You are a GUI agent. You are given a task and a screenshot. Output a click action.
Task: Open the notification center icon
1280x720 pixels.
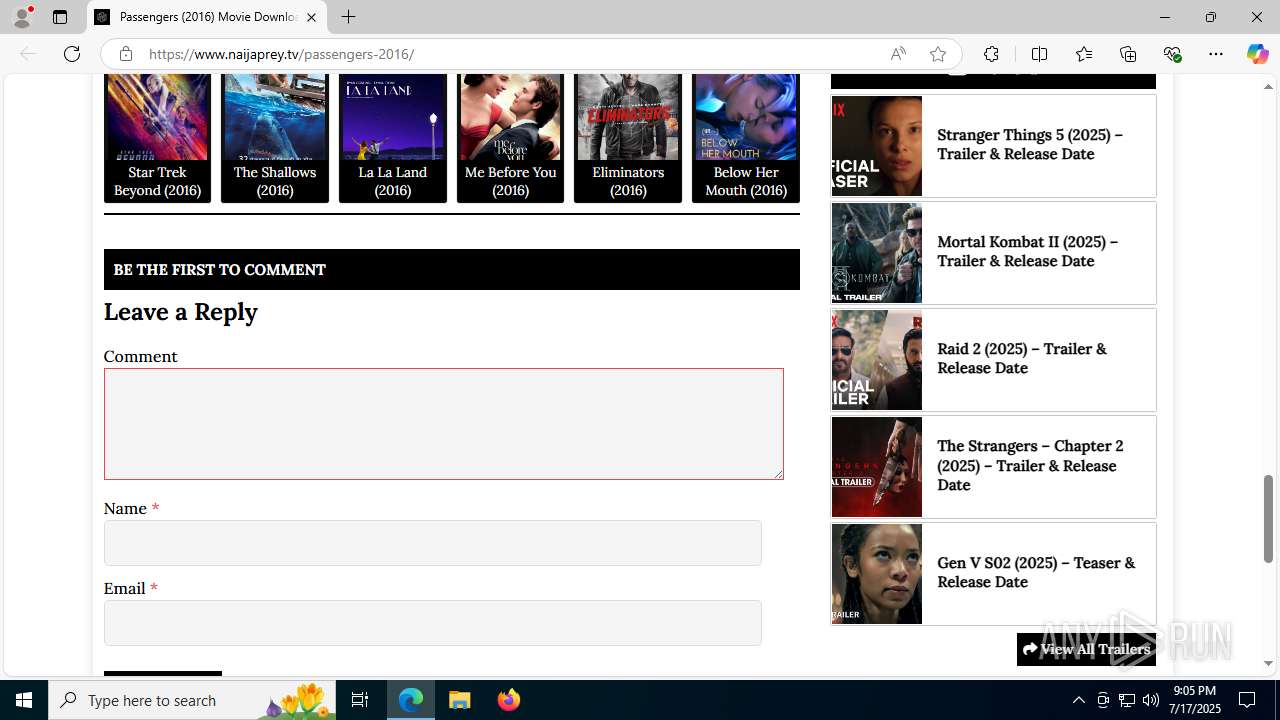click(1247, 700)
